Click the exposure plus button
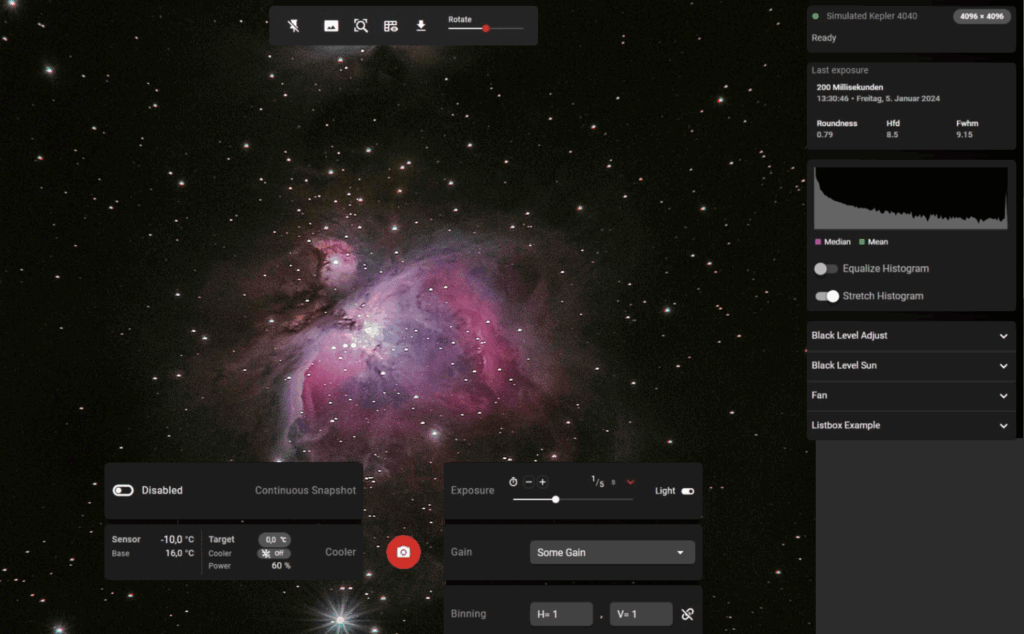The height and width of the screenshot is (634, 1024). tap(543, 482)
